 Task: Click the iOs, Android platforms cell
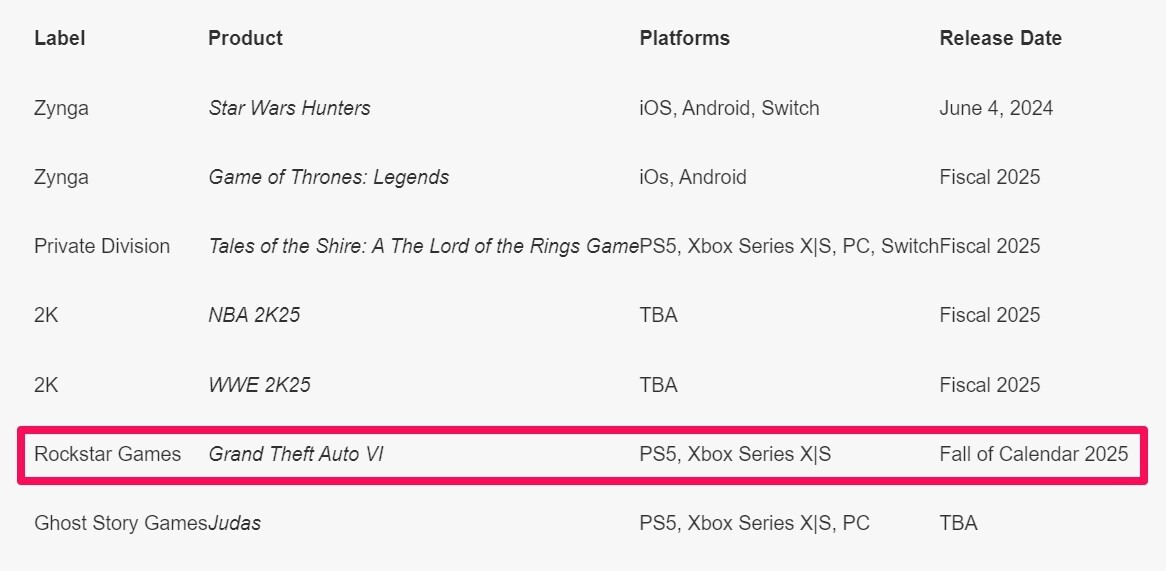[x=692, y=177]
